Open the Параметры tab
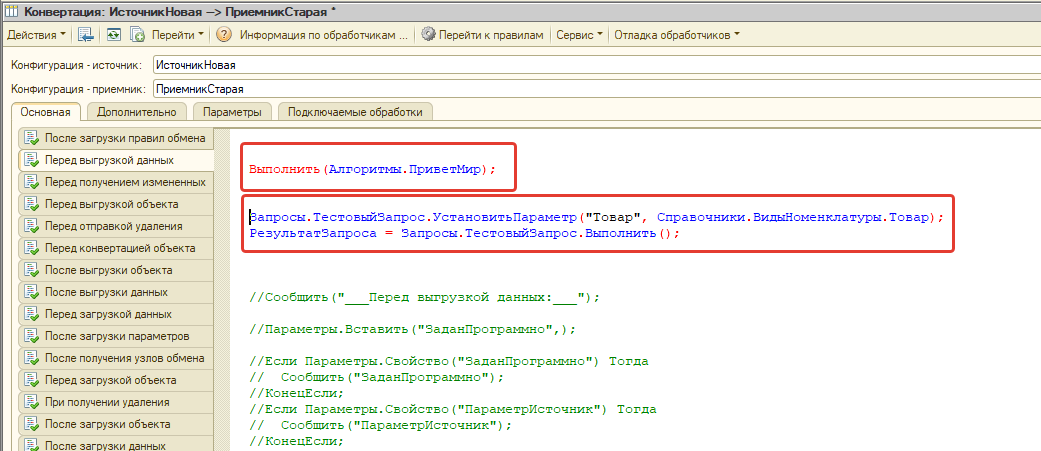The width and height of the screenshot is (1041, 451). [x=232, y=112]
